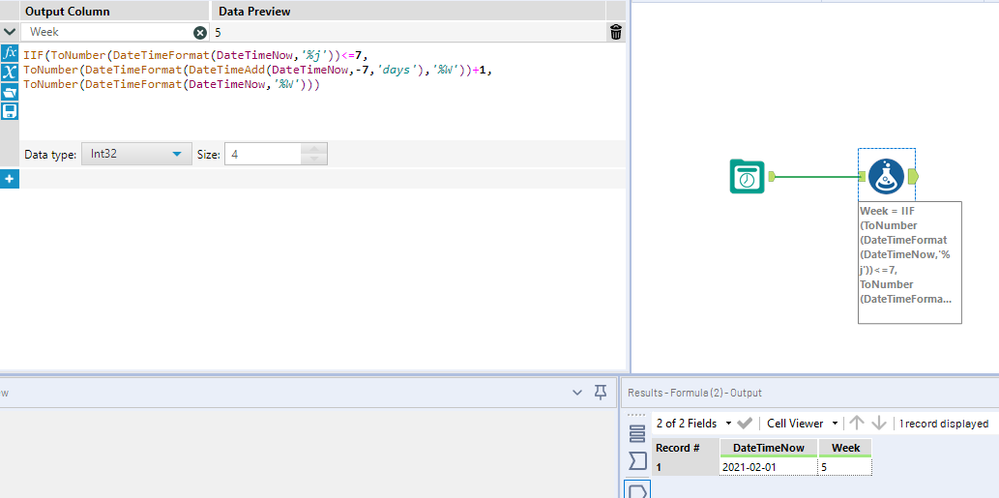This screenshot has width=999, height=498.
Task: Add a new expression with plus button
Action: [10, 180]
